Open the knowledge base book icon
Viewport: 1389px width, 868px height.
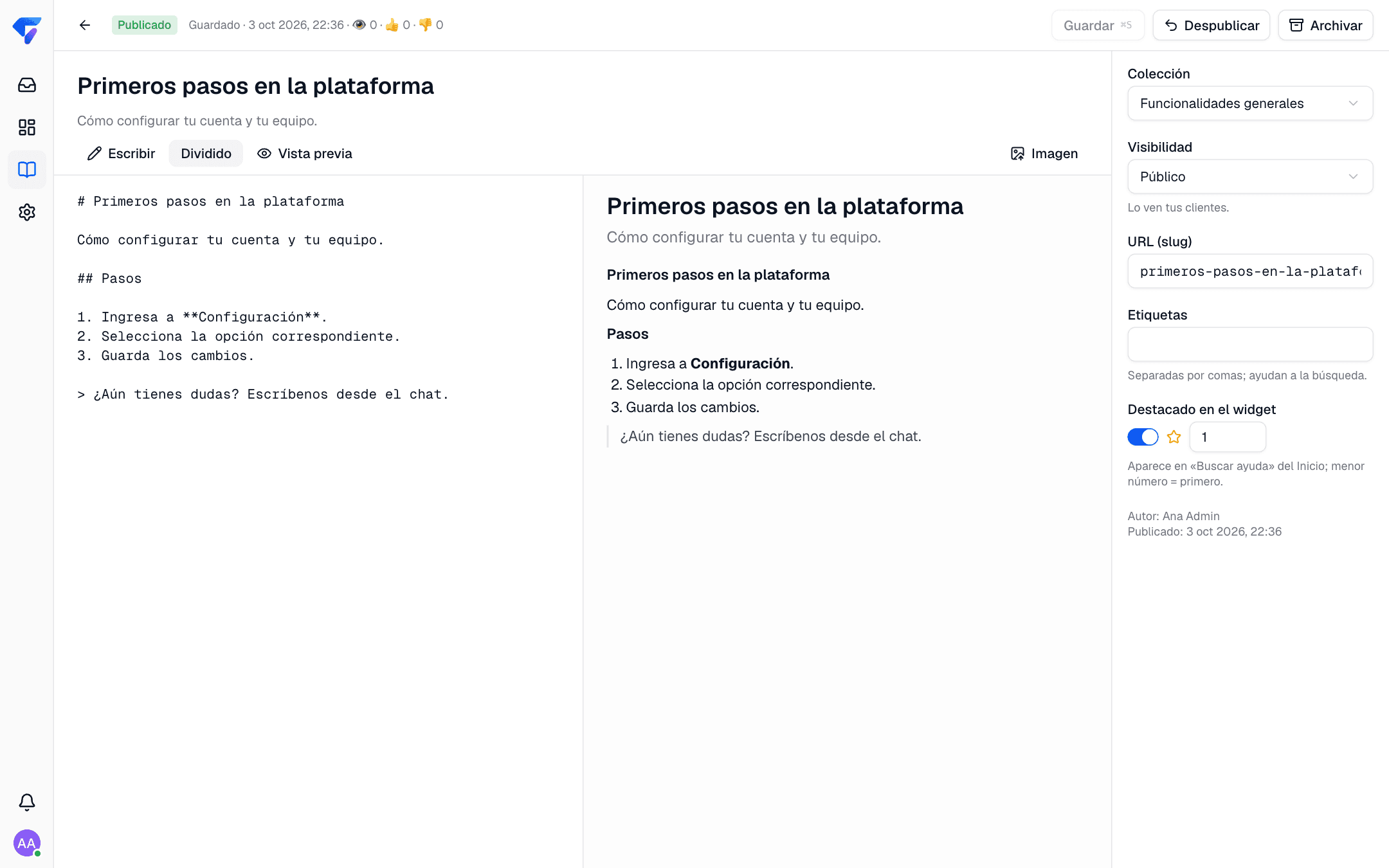pyautogui.click(x=27, y=170)
